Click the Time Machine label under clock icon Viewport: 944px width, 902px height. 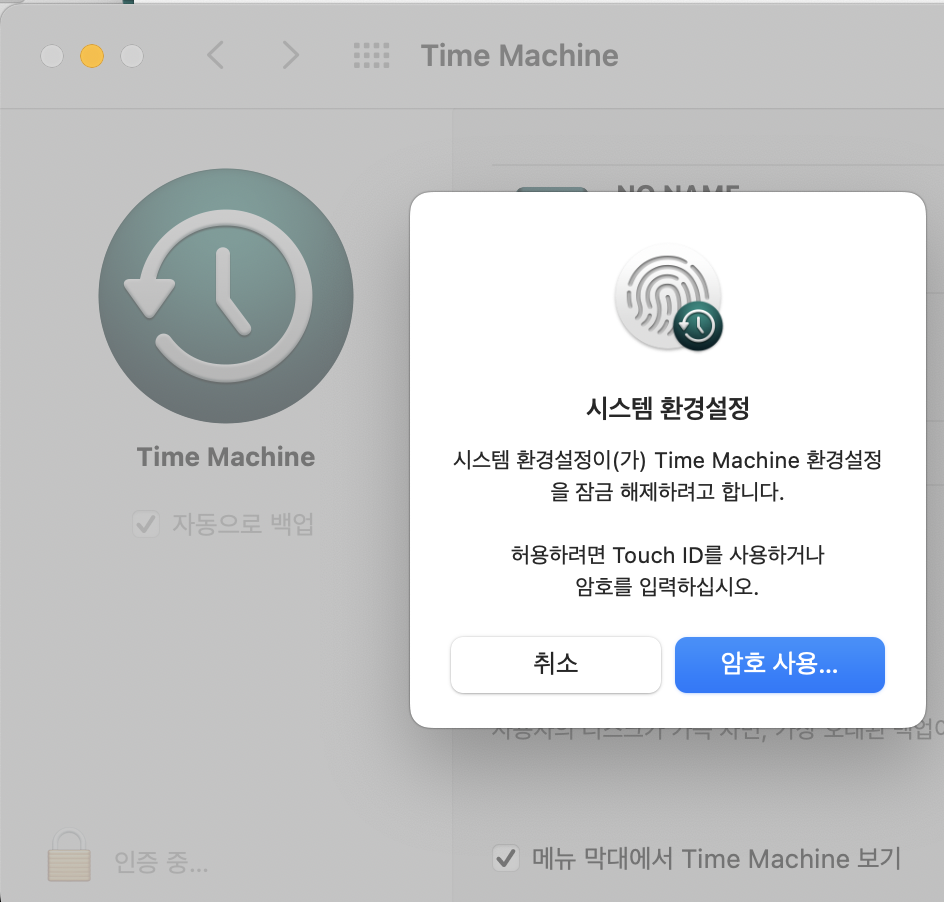point(226,457)
